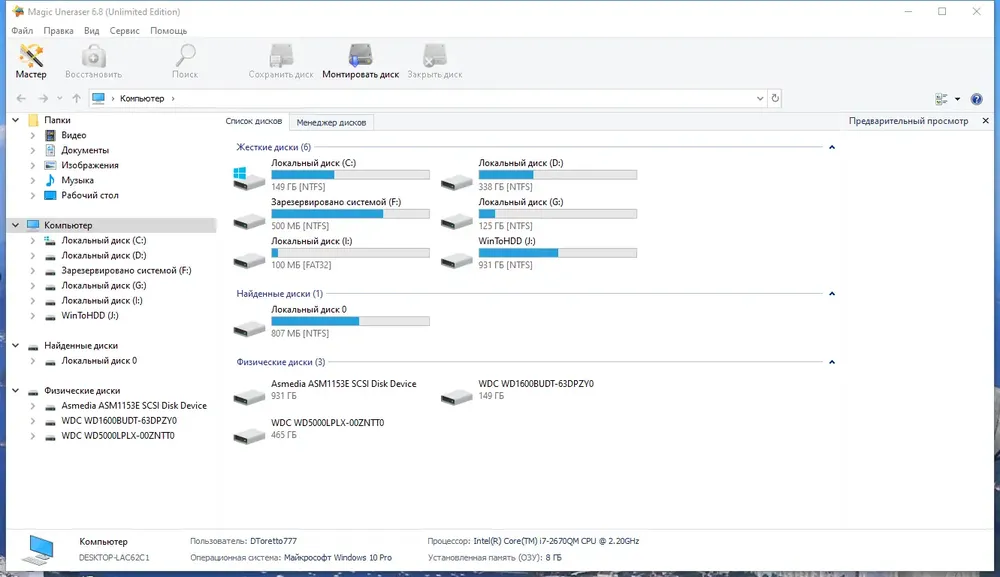The image size is (1000, 577).
Task: Open the Файл menu
Action: (22, 31)
